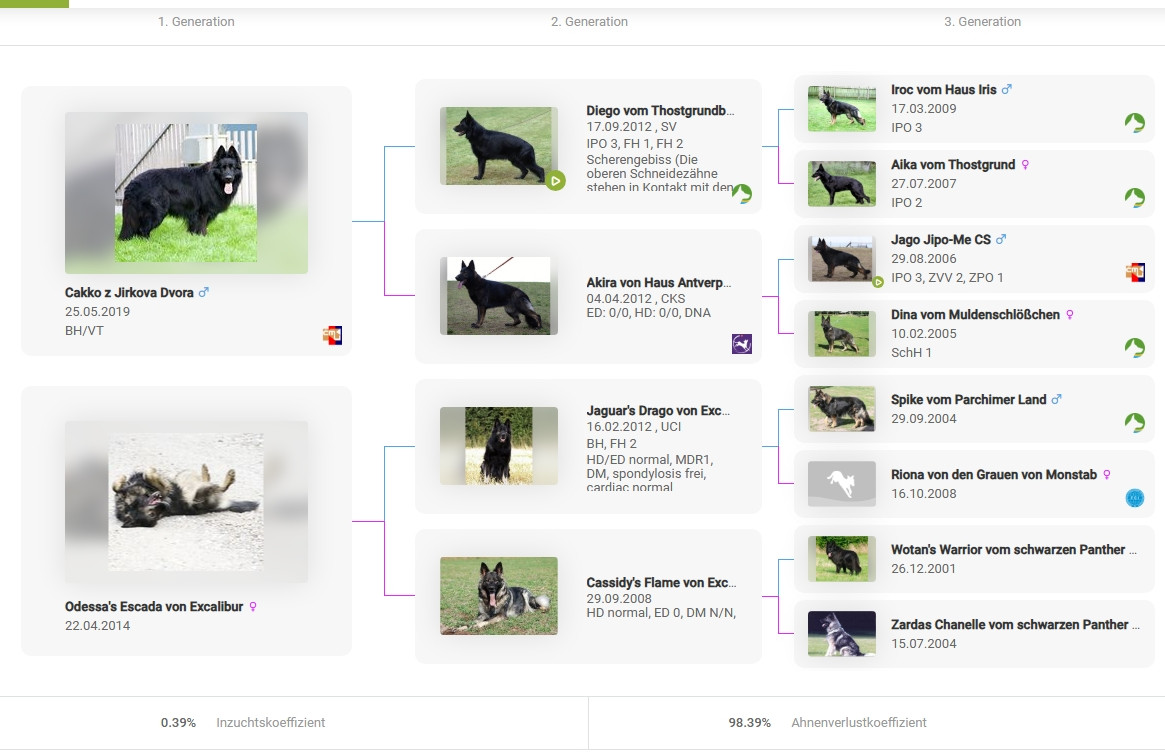
Task: Click purple club icon on Akira von Haus Antverpa card
Action: click(x=741, y=344)
